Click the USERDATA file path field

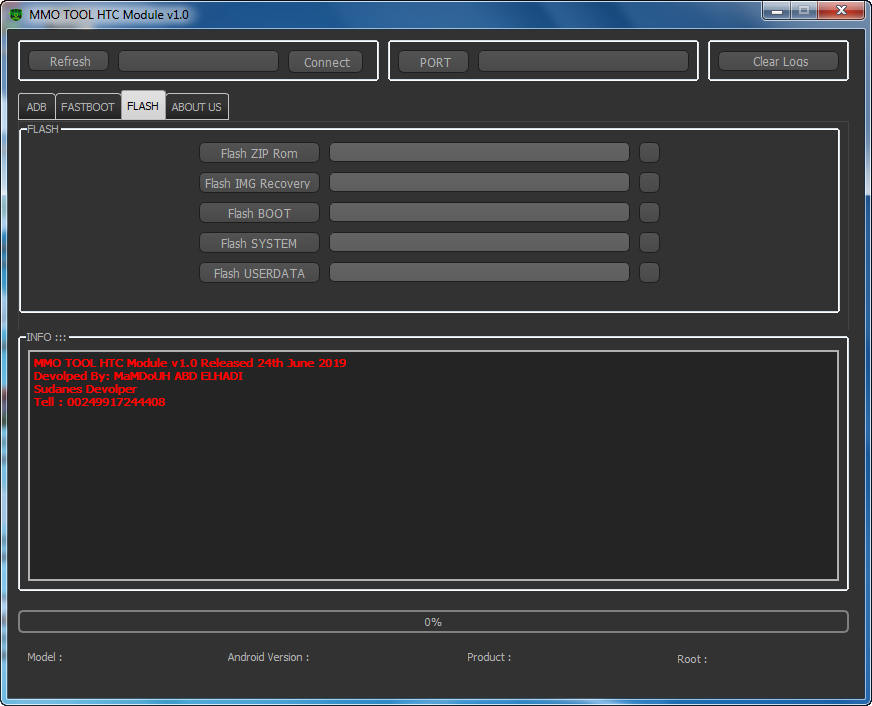tap(479, 272)
